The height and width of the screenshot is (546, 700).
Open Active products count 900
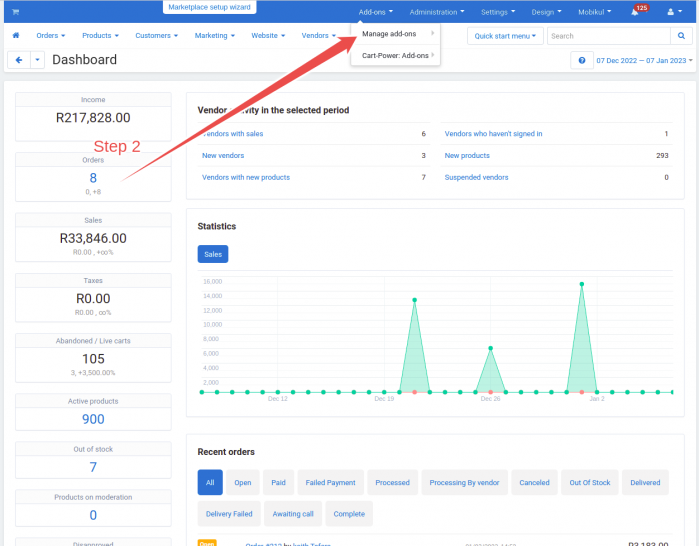coord(93,419)
